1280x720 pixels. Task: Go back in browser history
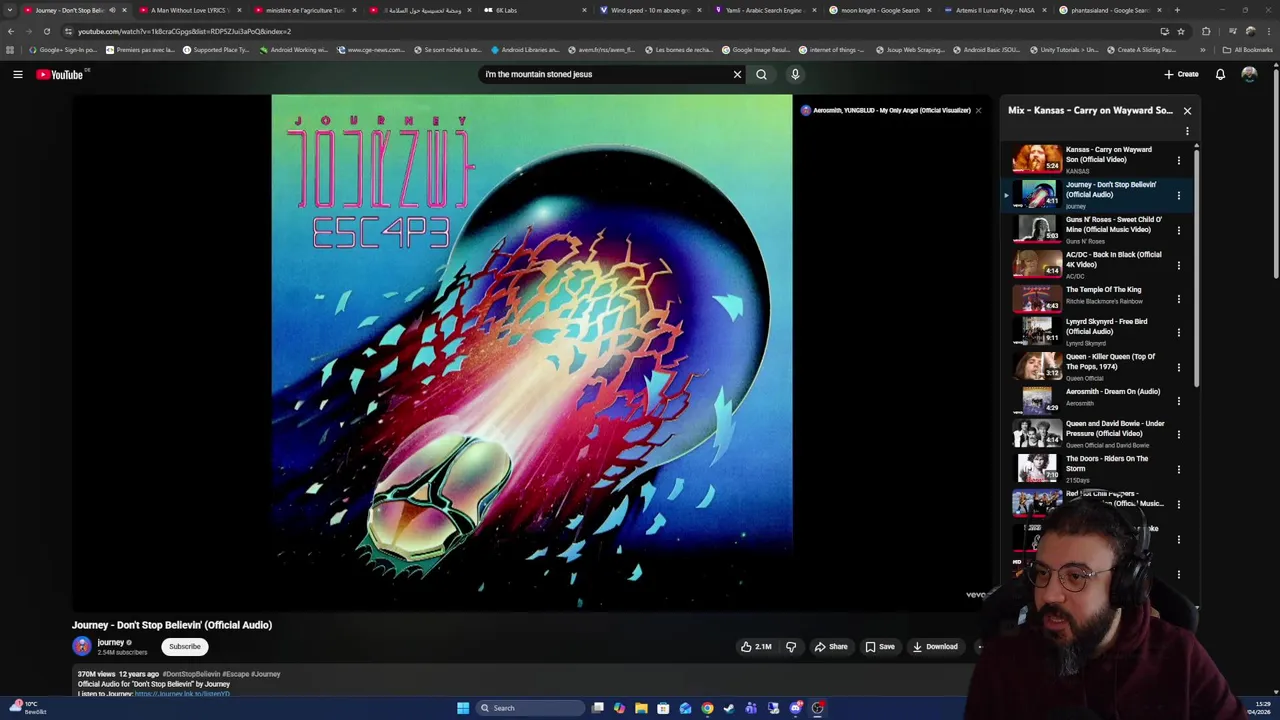click(11, 31)
